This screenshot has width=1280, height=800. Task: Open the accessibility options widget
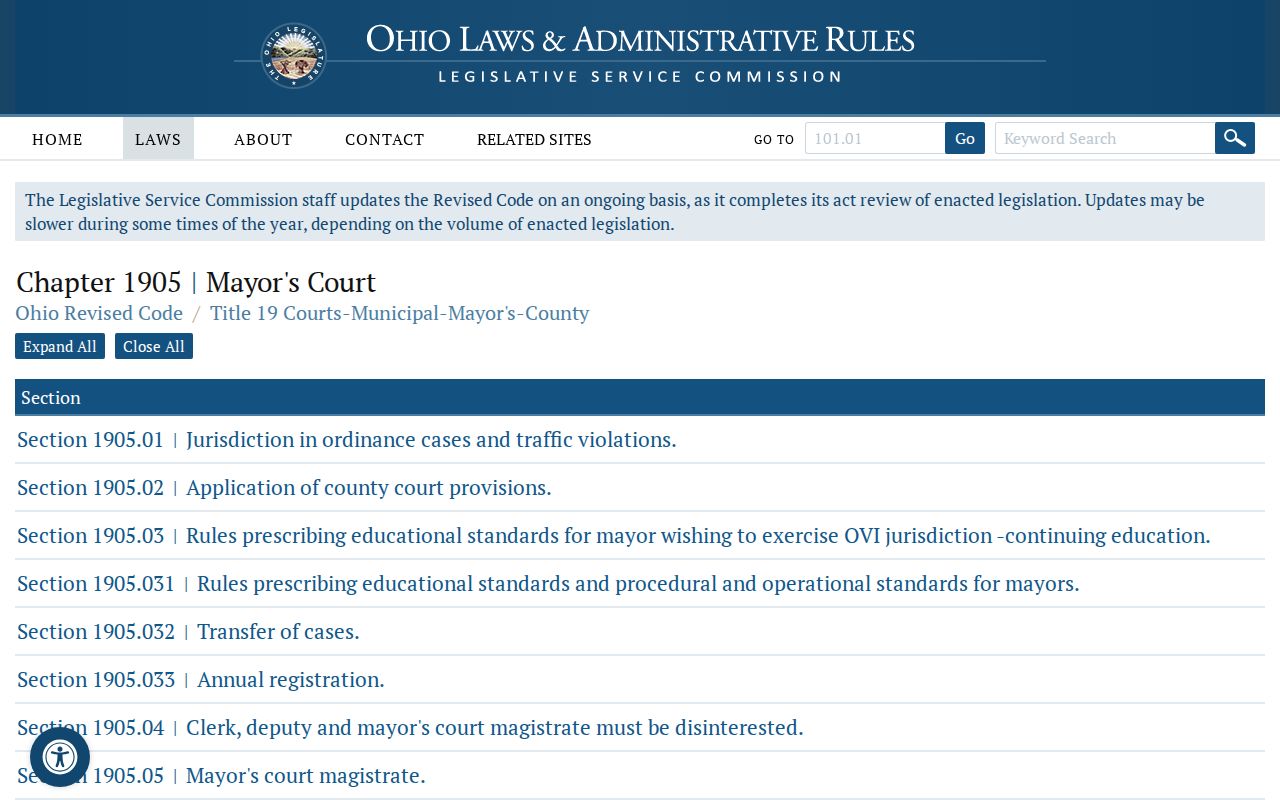(x=60, y=757)
